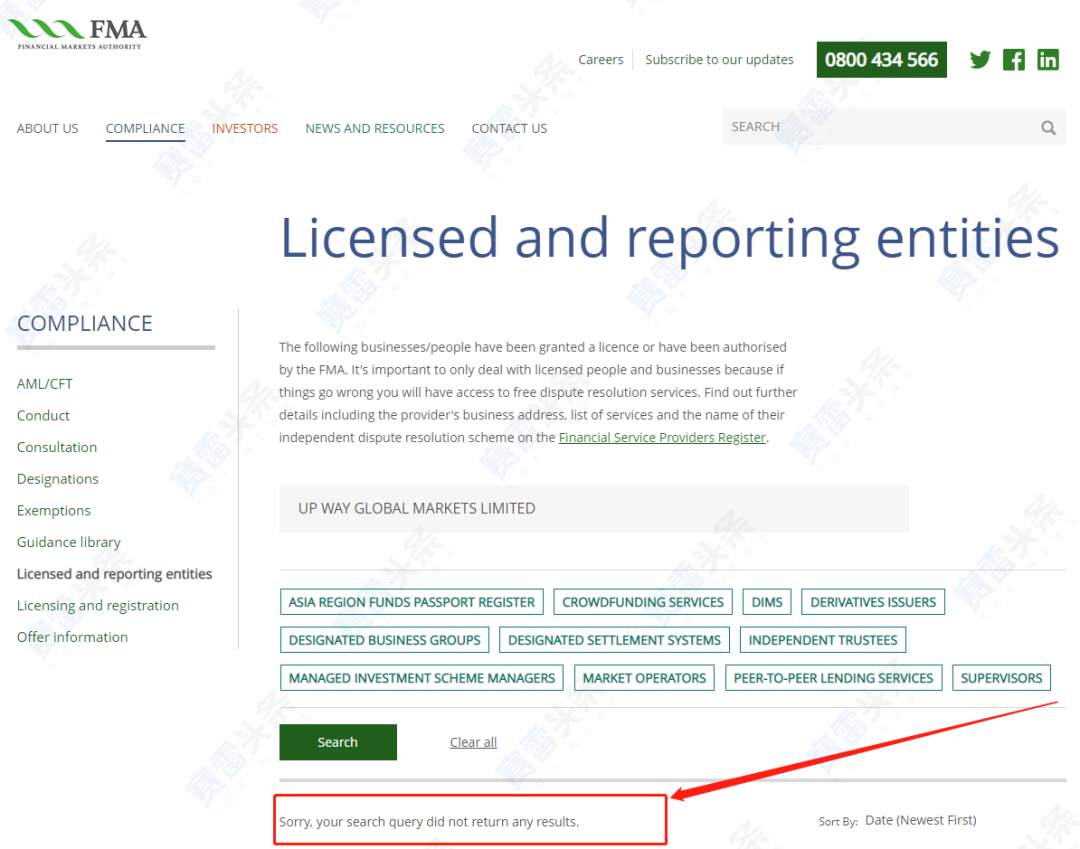Open the About Us menu
1080x849 pixels.
tap(48, 129)
